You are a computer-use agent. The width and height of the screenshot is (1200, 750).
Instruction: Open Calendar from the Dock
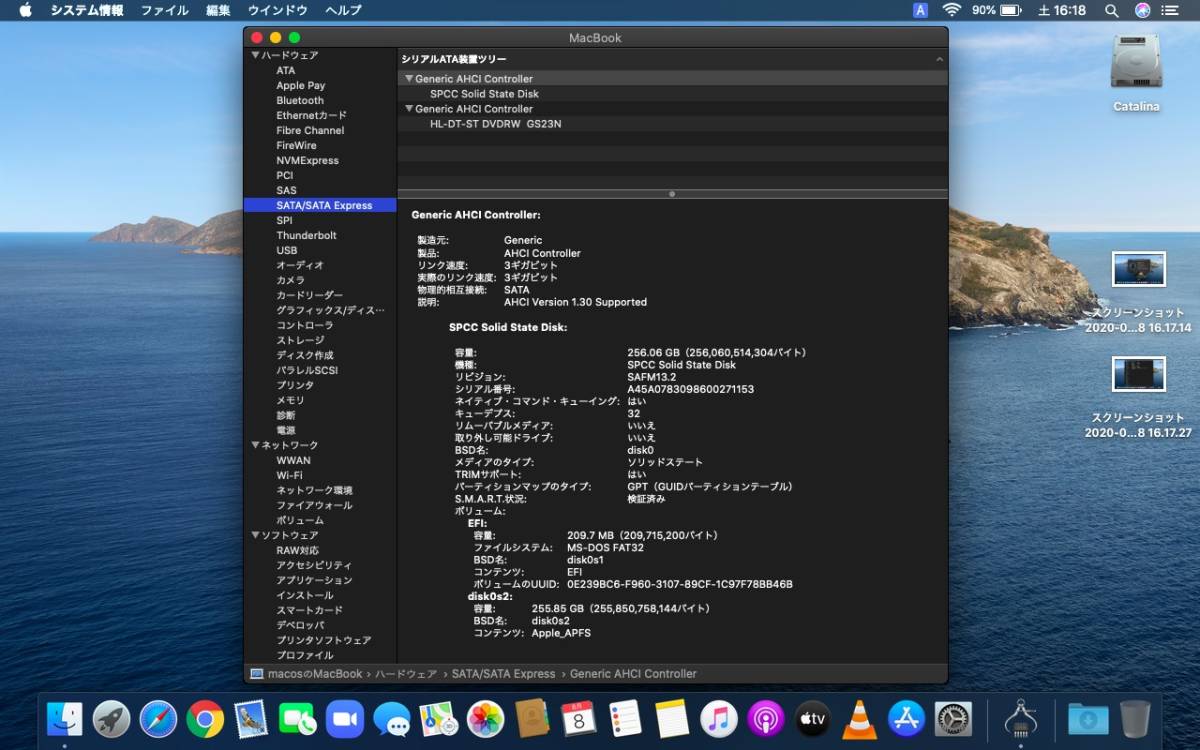578,718
